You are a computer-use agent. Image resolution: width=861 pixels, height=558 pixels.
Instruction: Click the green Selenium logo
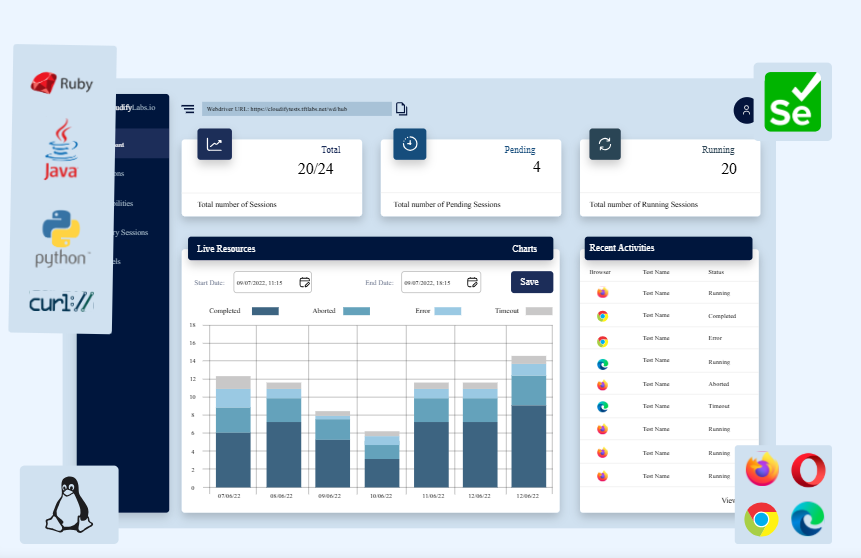[x=792, y=102]
